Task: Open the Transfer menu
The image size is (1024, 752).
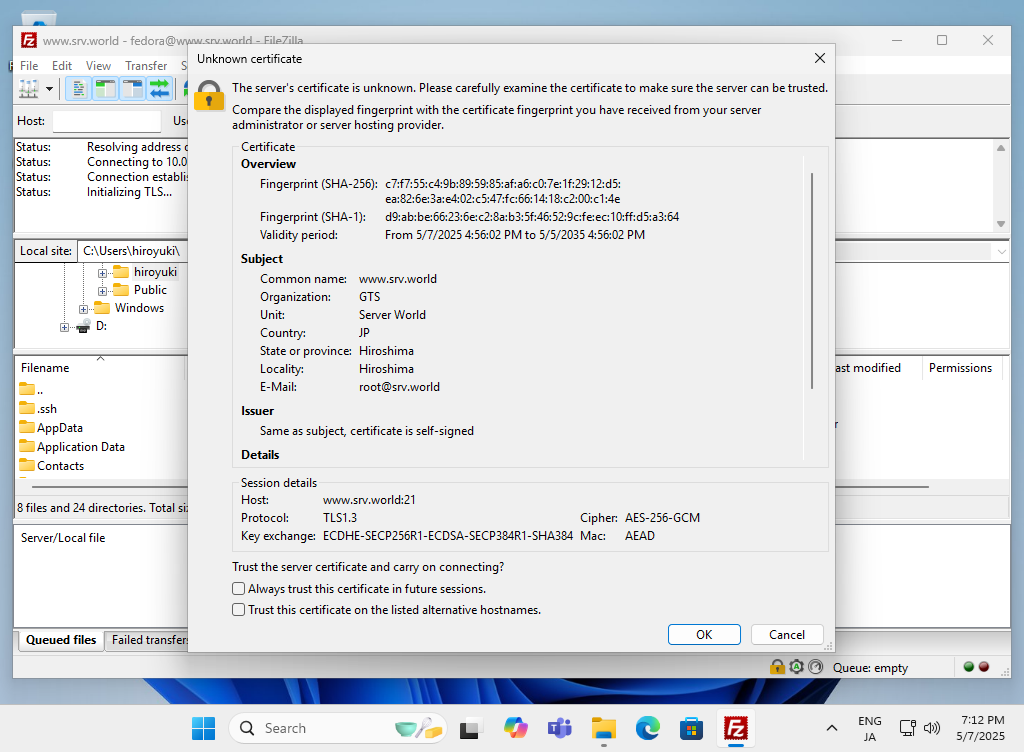Action: (x=146, y=66)
